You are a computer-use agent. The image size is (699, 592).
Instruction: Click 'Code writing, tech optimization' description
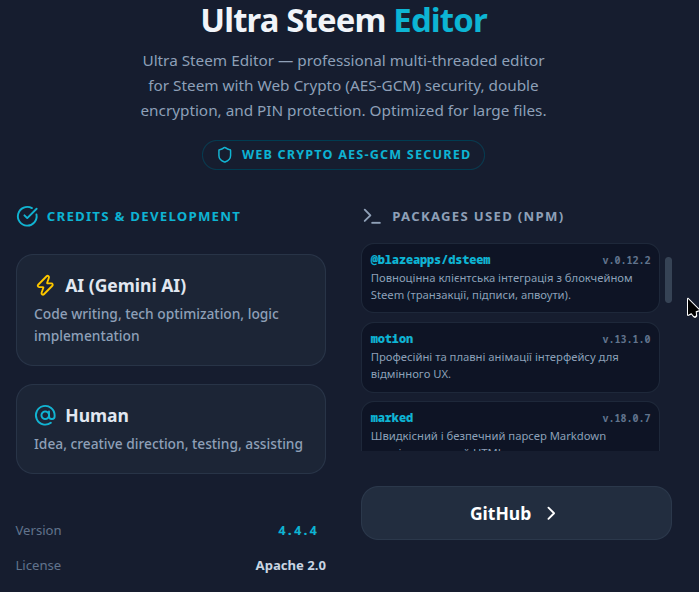coord(156,325)
